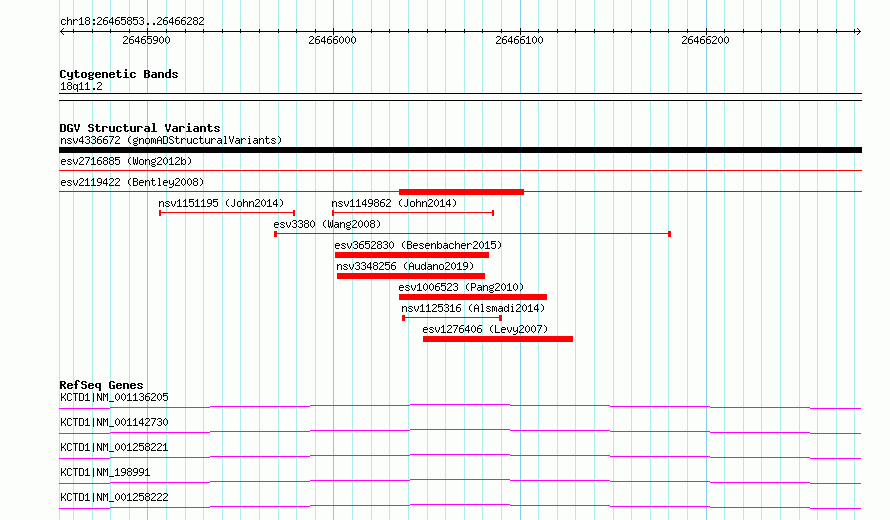890x520 pixels.
Task: Open nsv1149862 (John2014) variant label
Action: coord(394,203)
